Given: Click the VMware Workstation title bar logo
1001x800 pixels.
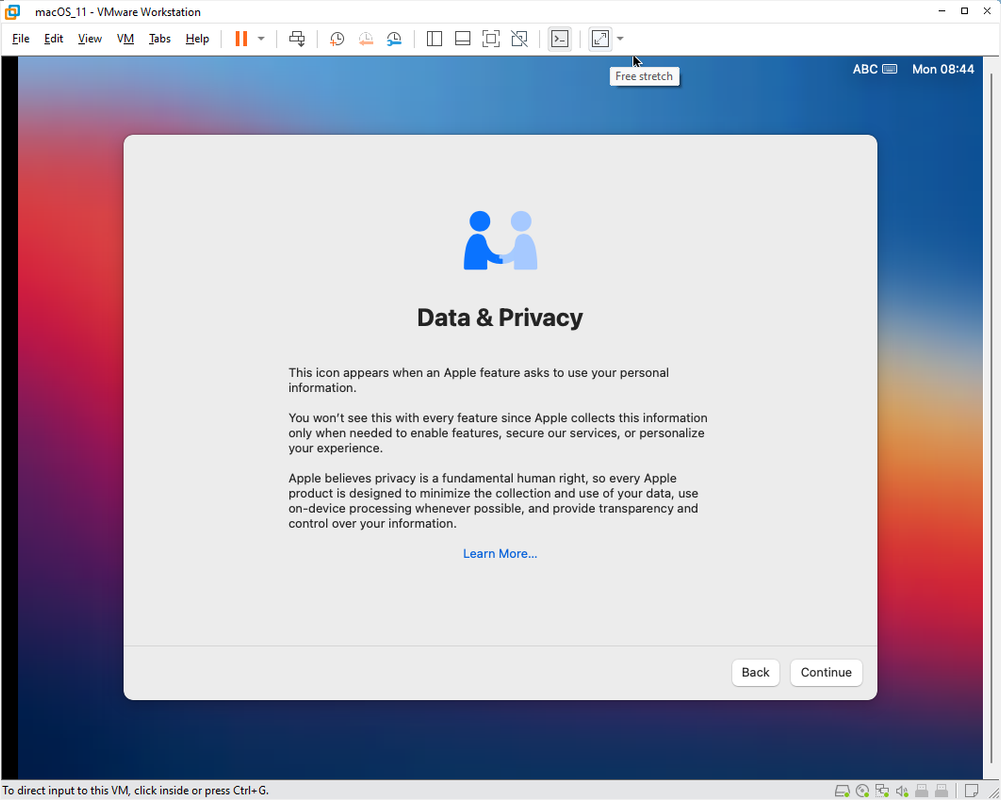Looking at the screenshot, I should pyautogui.click(x=12, y=11).
